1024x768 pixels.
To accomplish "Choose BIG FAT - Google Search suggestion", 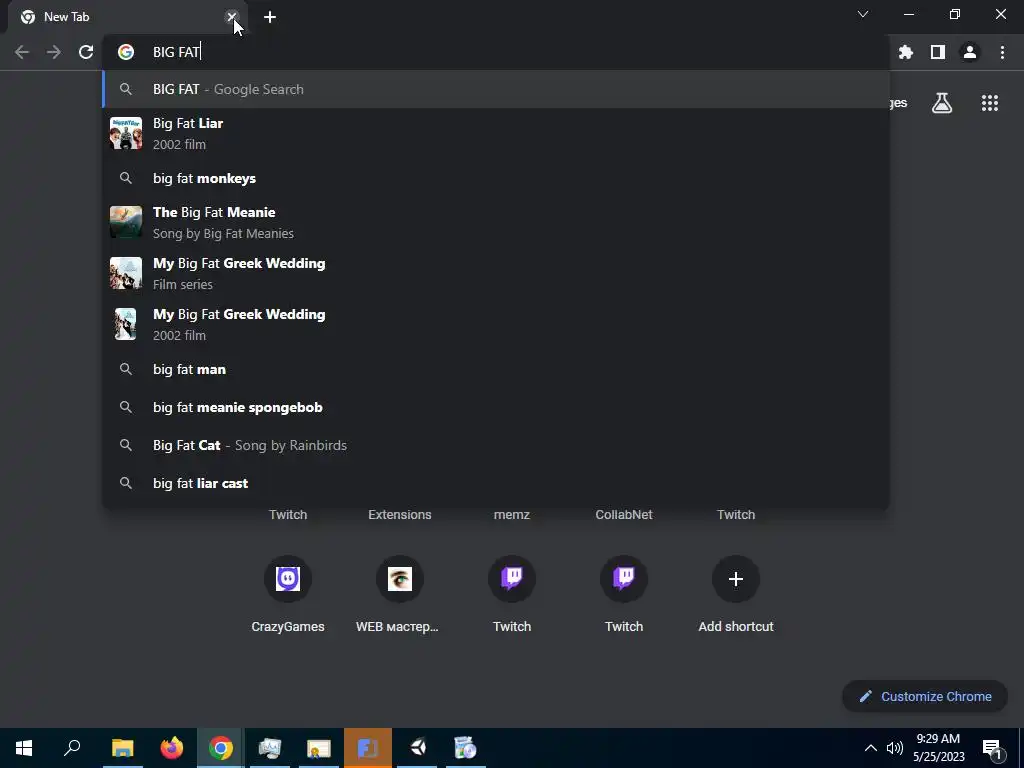I will pyautogui.click(x=496, y=89).
